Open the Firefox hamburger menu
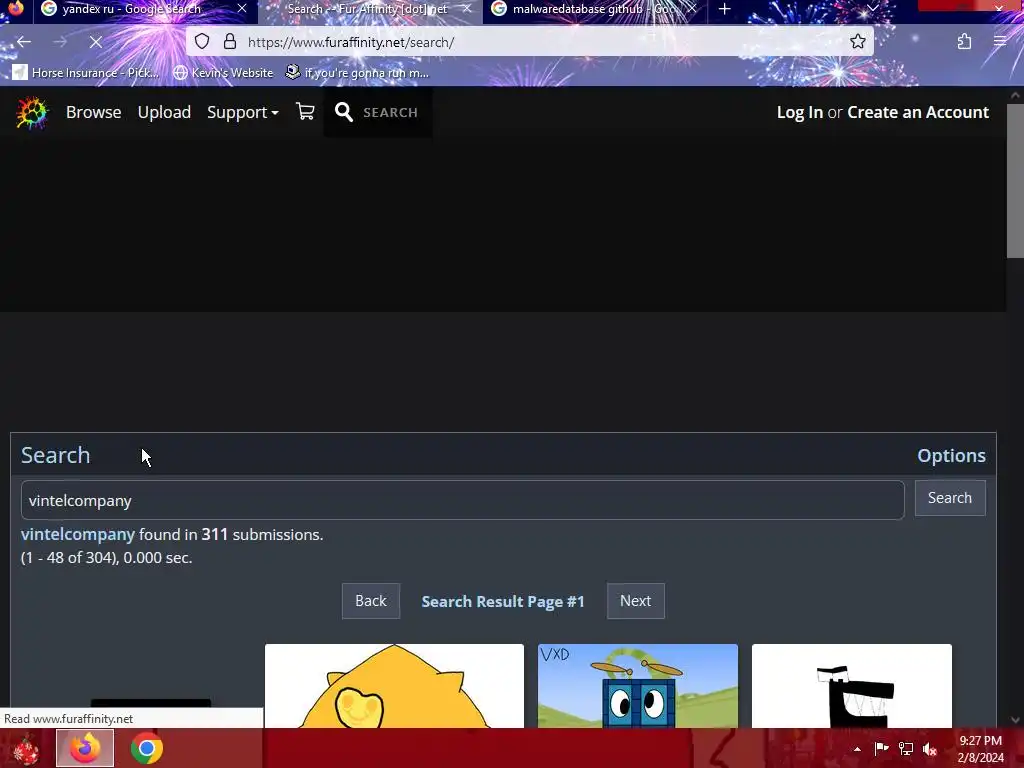 pyautogui.click(x=999, y=42)
